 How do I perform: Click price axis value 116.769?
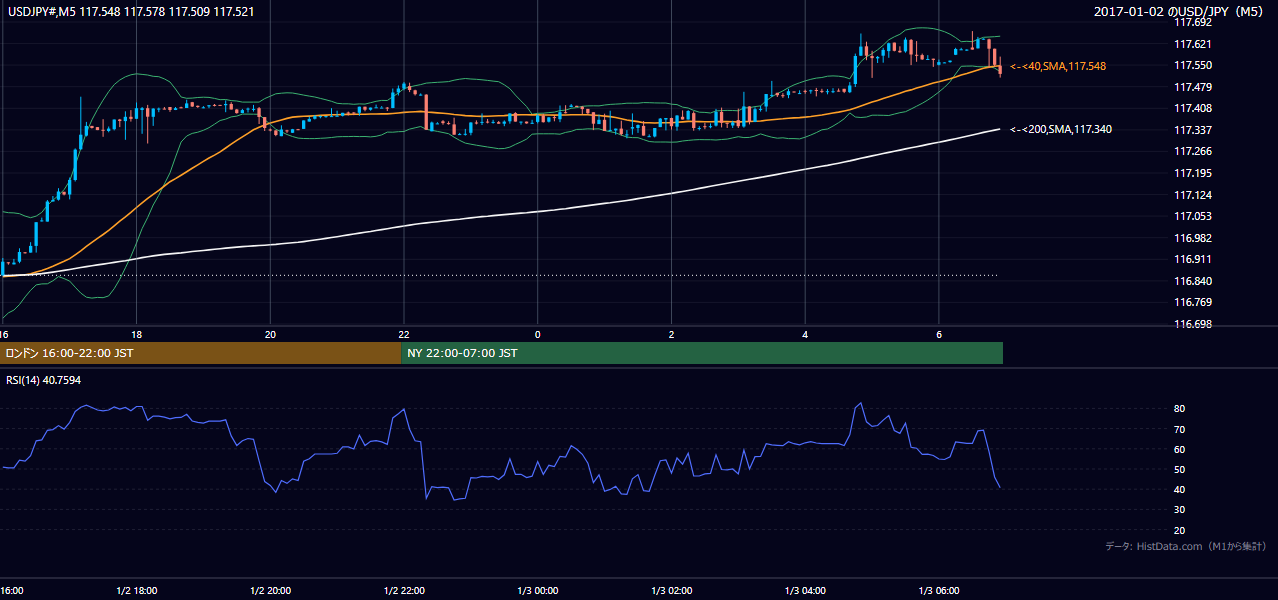pos(1192,302)
